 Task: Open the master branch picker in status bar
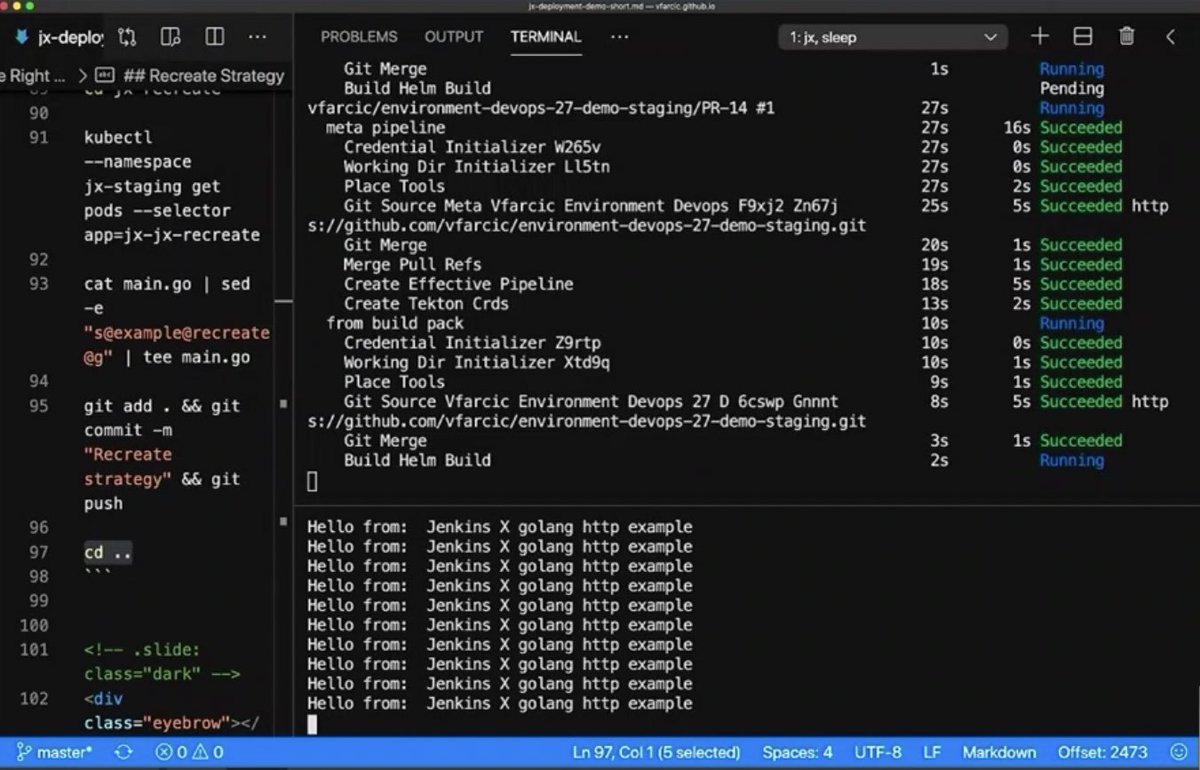tap(55, 752)
